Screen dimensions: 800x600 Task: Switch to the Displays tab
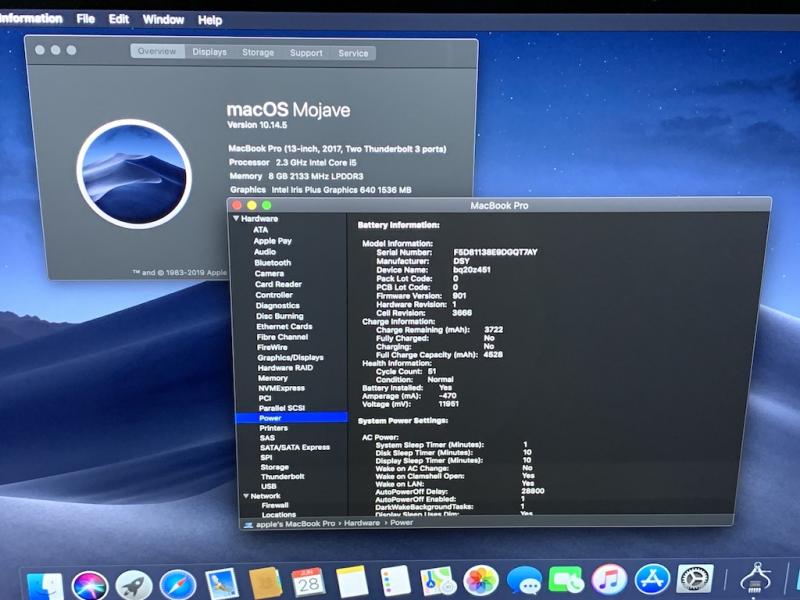pyautogui.click(x=209, y=52)
